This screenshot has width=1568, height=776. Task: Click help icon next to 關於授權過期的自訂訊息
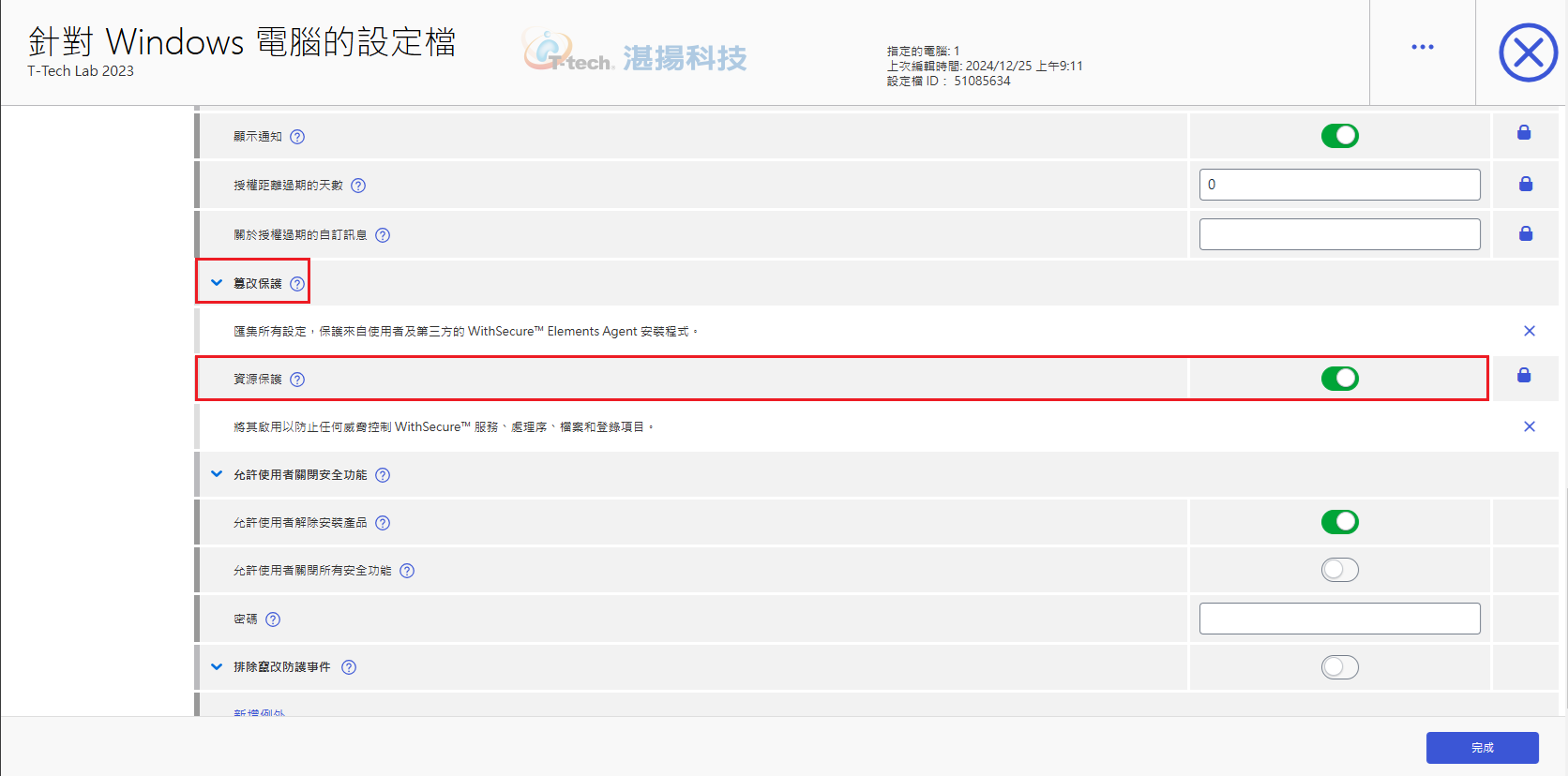pyautogui.click(x=383, y=235)
